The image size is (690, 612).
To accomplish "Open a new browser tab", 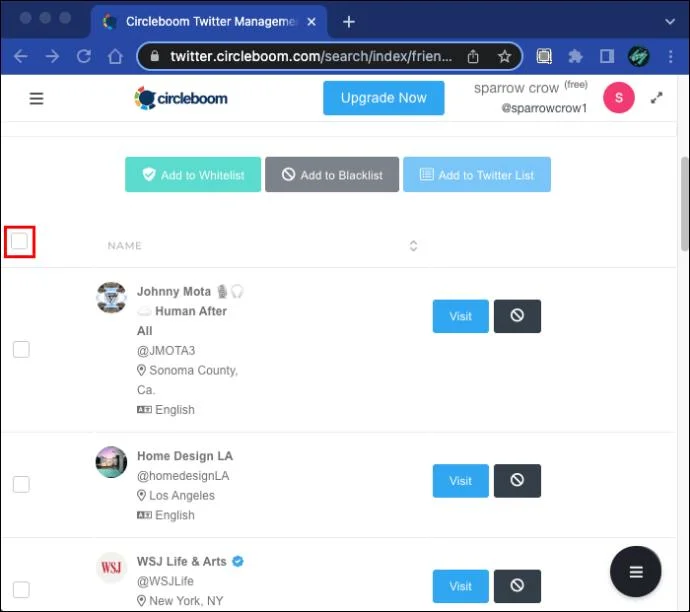I will click(x=349, y=22).
